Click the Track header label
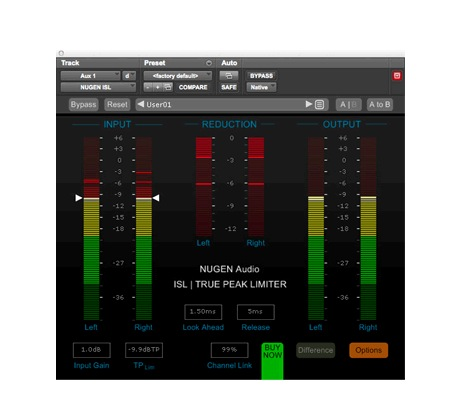460x416 pixels. [70, 63]
